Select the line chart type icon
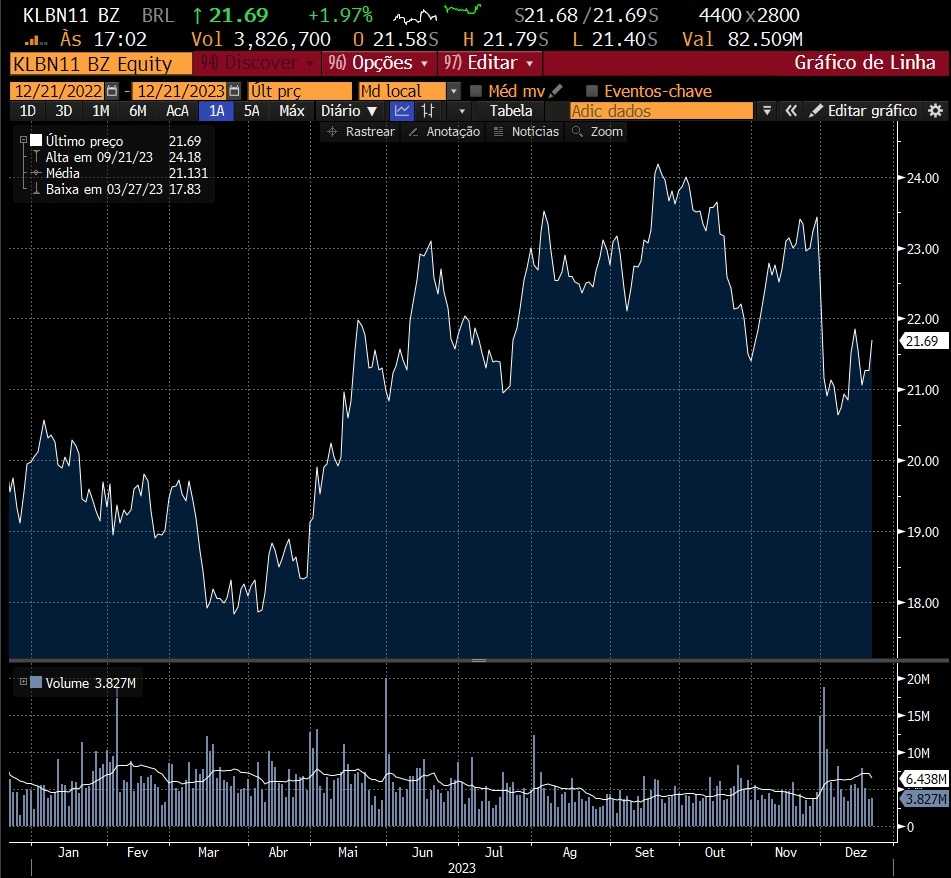 402,111
